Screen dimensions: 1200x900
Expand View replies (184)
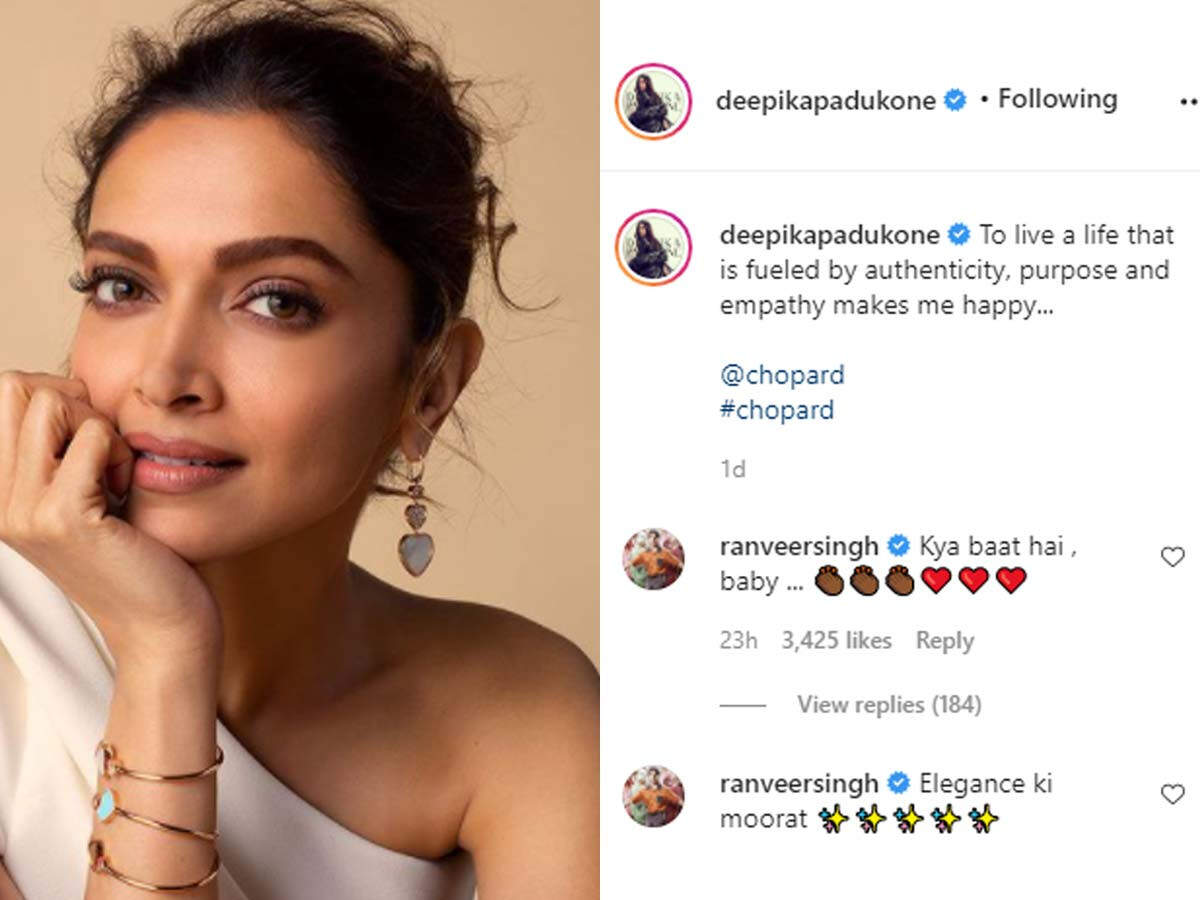(889, 705)
